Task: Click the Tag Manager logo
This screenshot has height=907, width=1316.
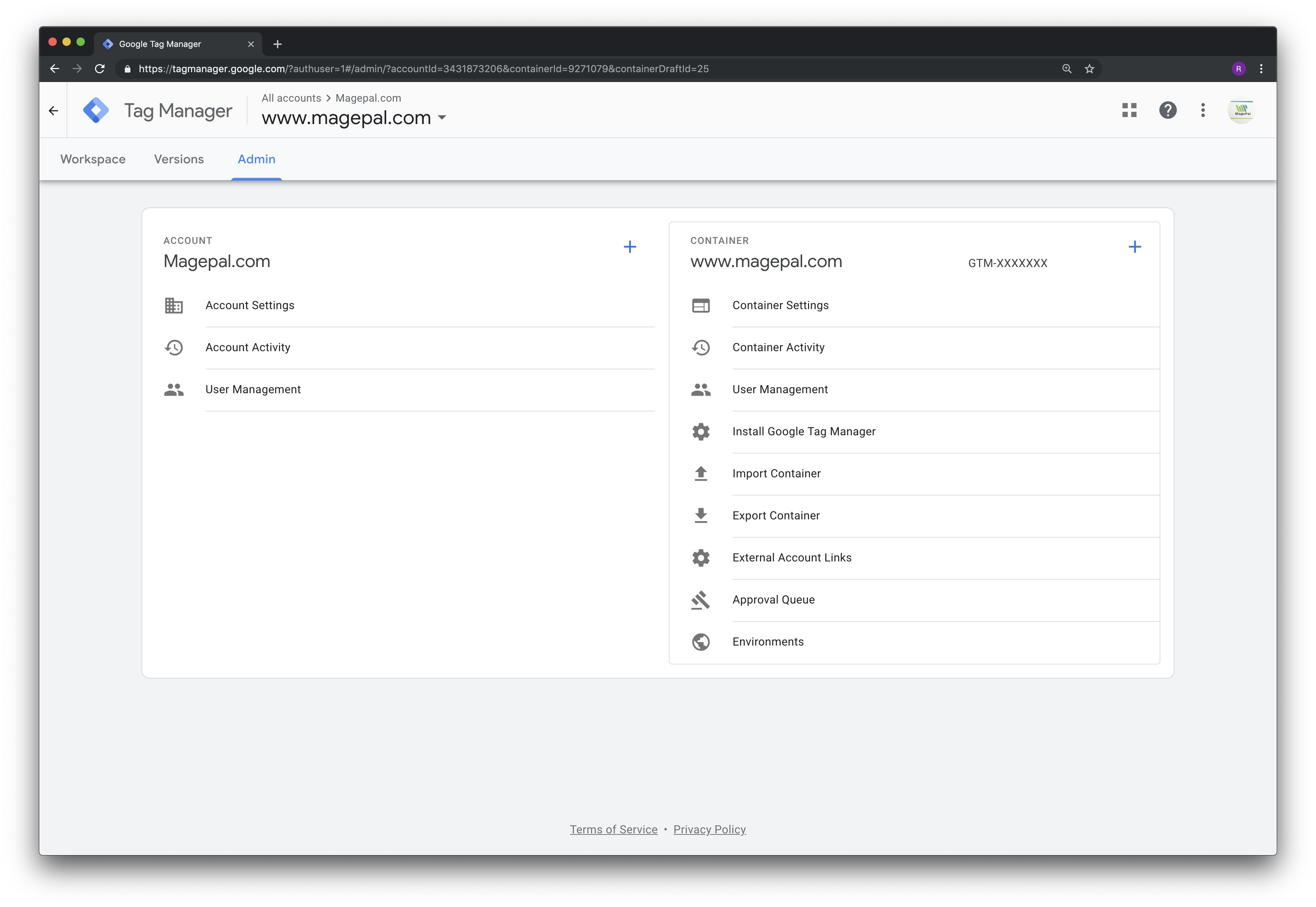Action: [96, 110]
